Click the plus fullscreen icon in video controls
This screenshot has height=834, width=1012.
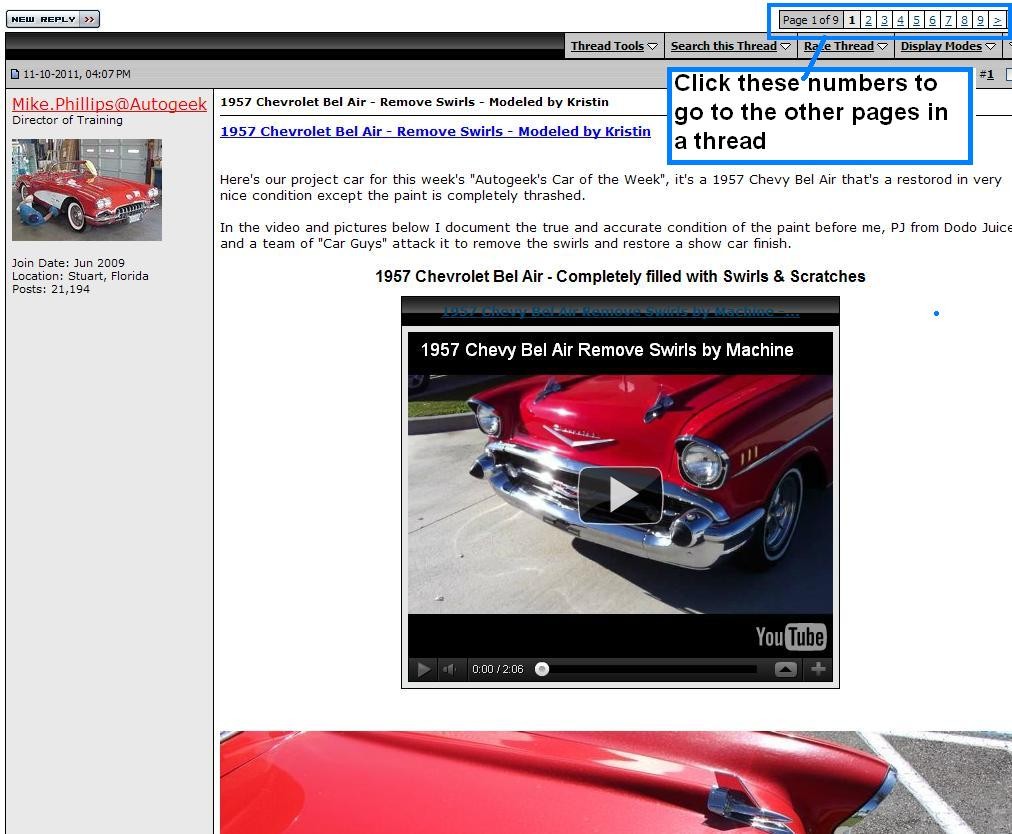[818, 669]
